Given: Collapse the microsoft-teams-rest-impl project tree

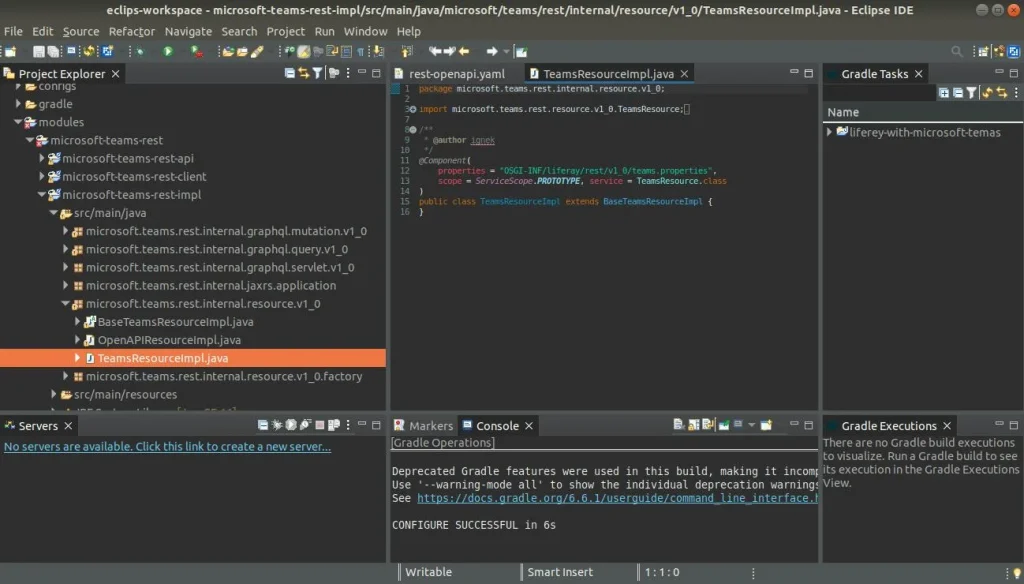Looking at the screenshot, I should coord(42,194).
